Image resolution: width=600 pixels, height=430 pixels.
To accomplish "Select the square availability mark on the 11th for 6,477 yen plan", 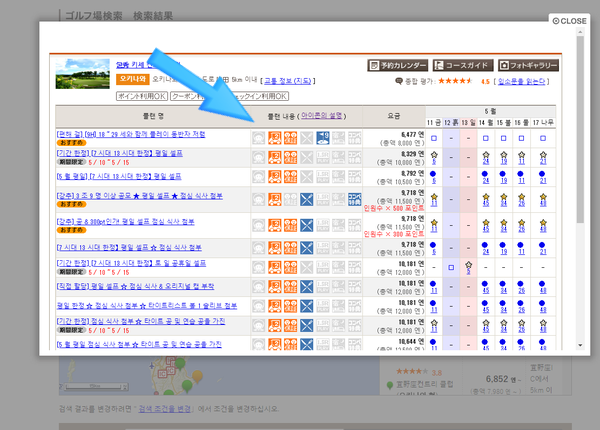I will coord(434,138).
